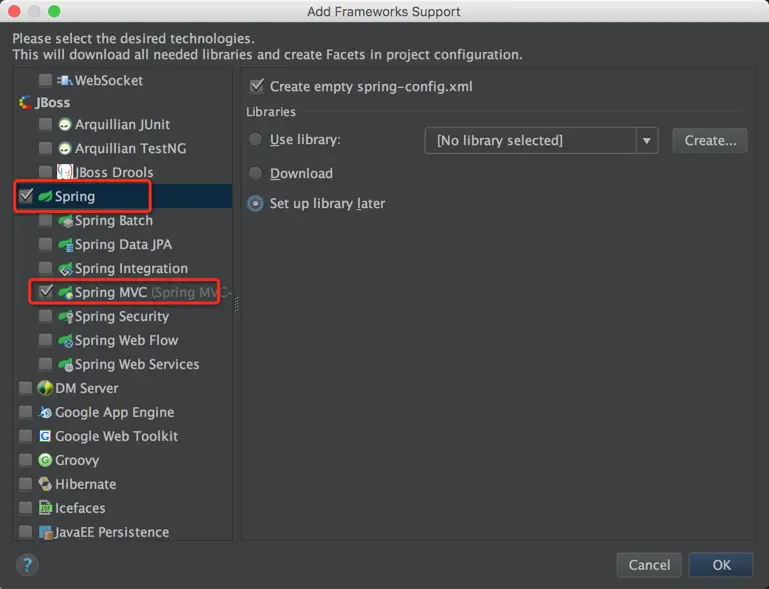
Task: Open help with the question mark icon
Action: [27, 564]
